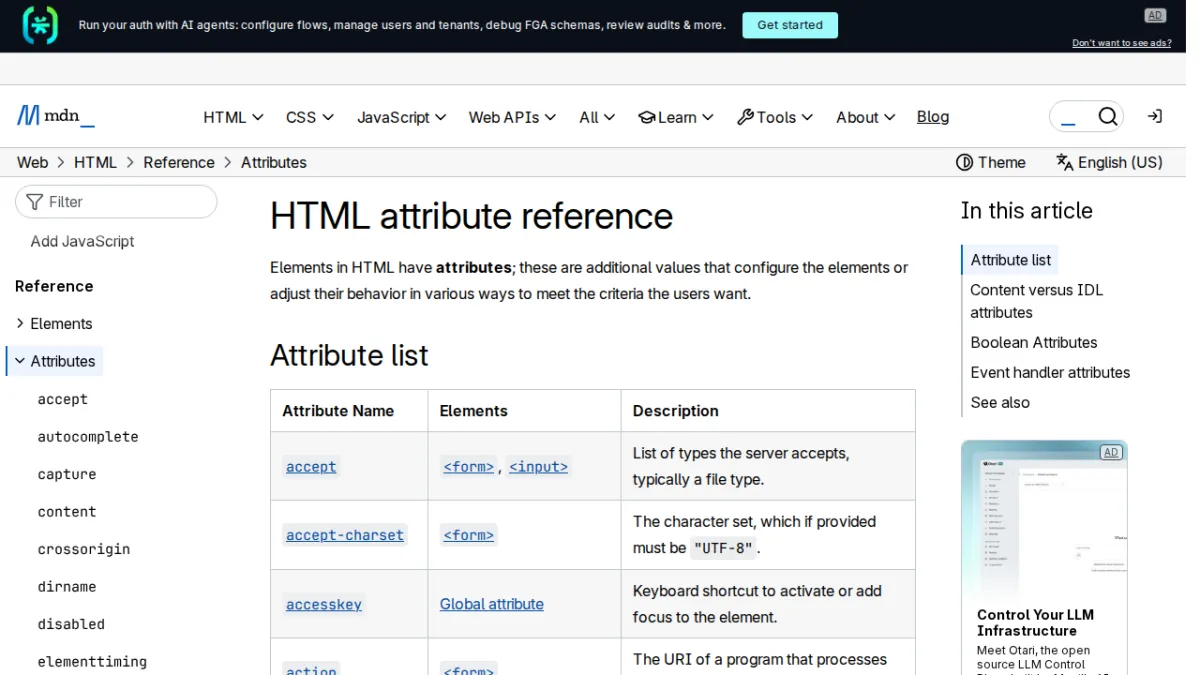Go to HTML in the breadcrumb
Screen dimensions: 1200x675
(95, 162)
